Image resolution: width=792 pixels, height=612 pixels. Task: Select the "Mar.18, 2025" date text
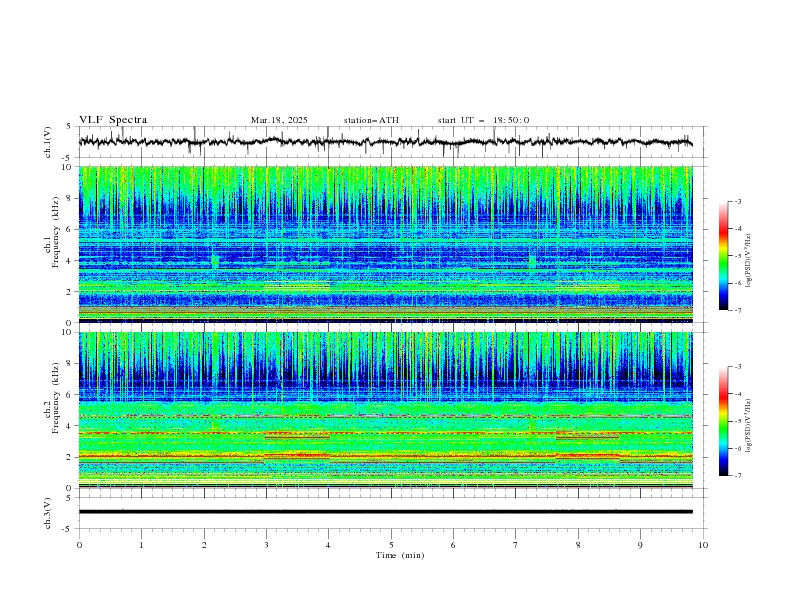279,120
